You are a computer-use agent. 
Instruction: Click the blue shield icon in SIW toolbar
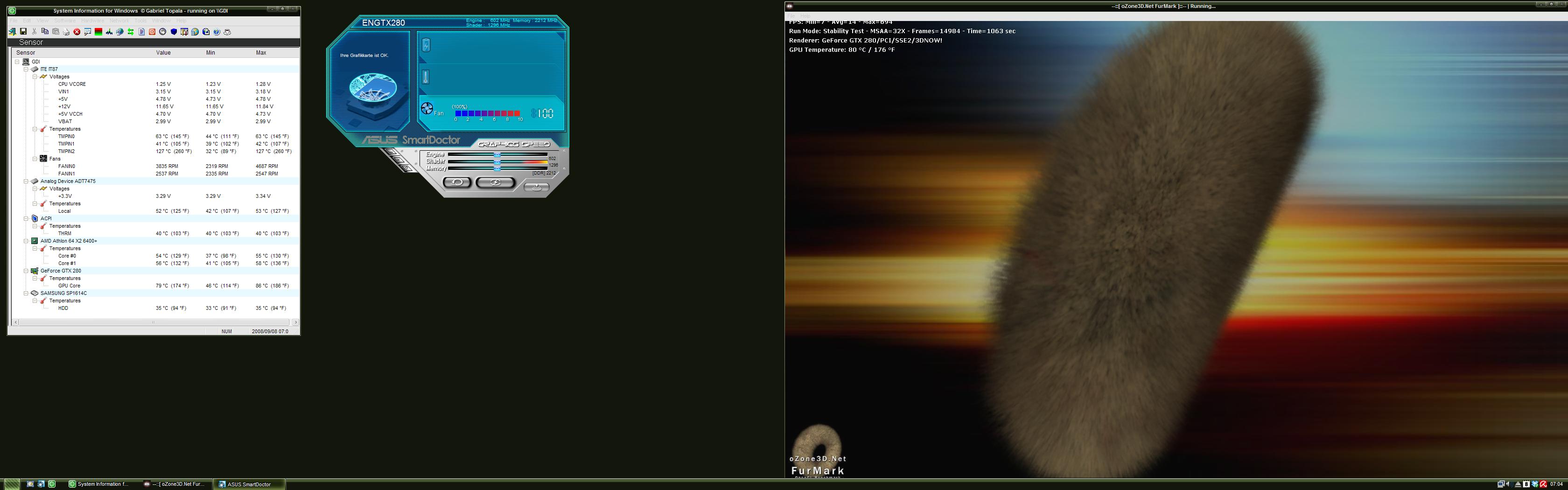(x=174, y=32)
